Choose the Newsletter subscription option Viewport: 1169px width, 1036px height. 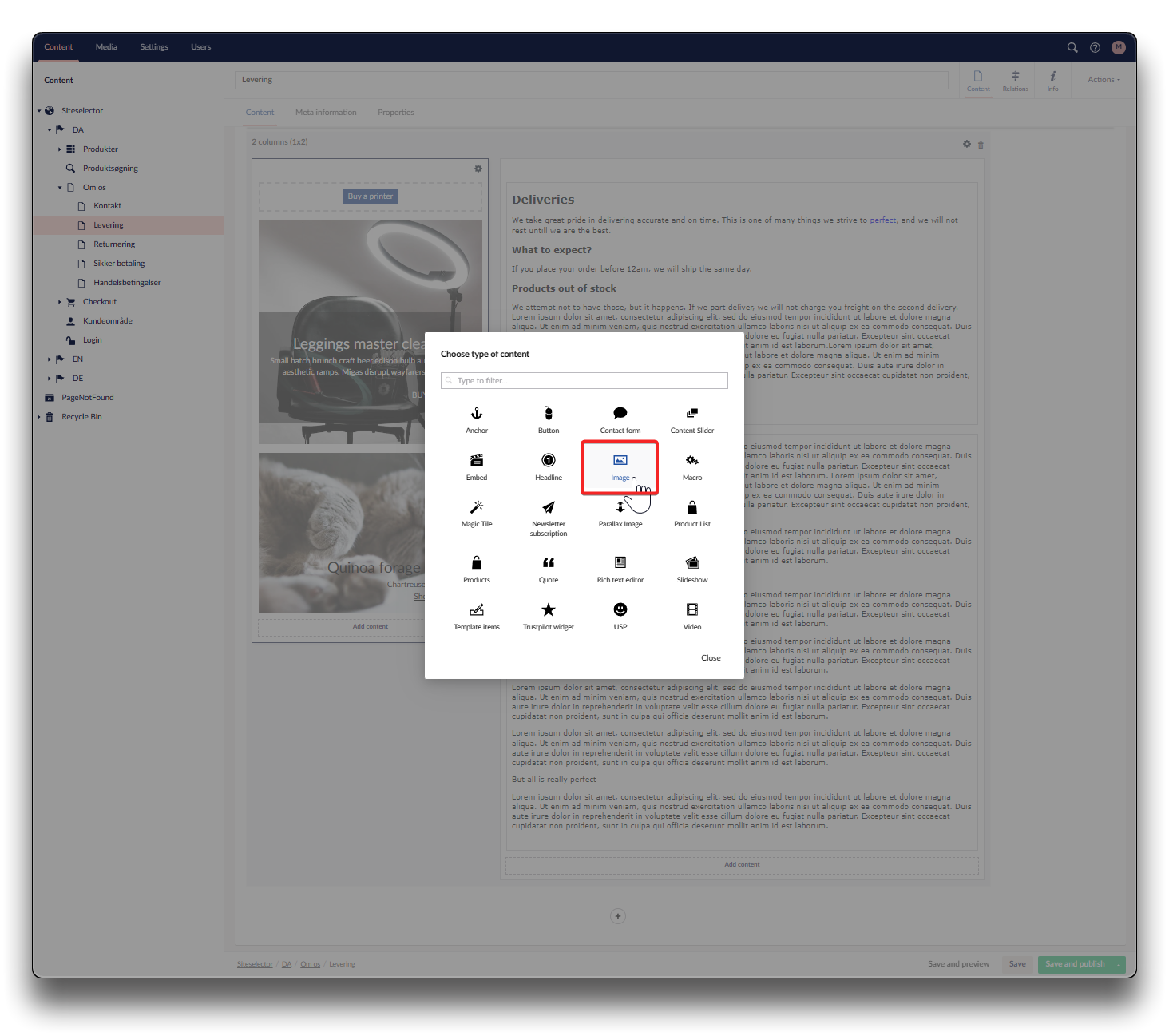[549, 517]
